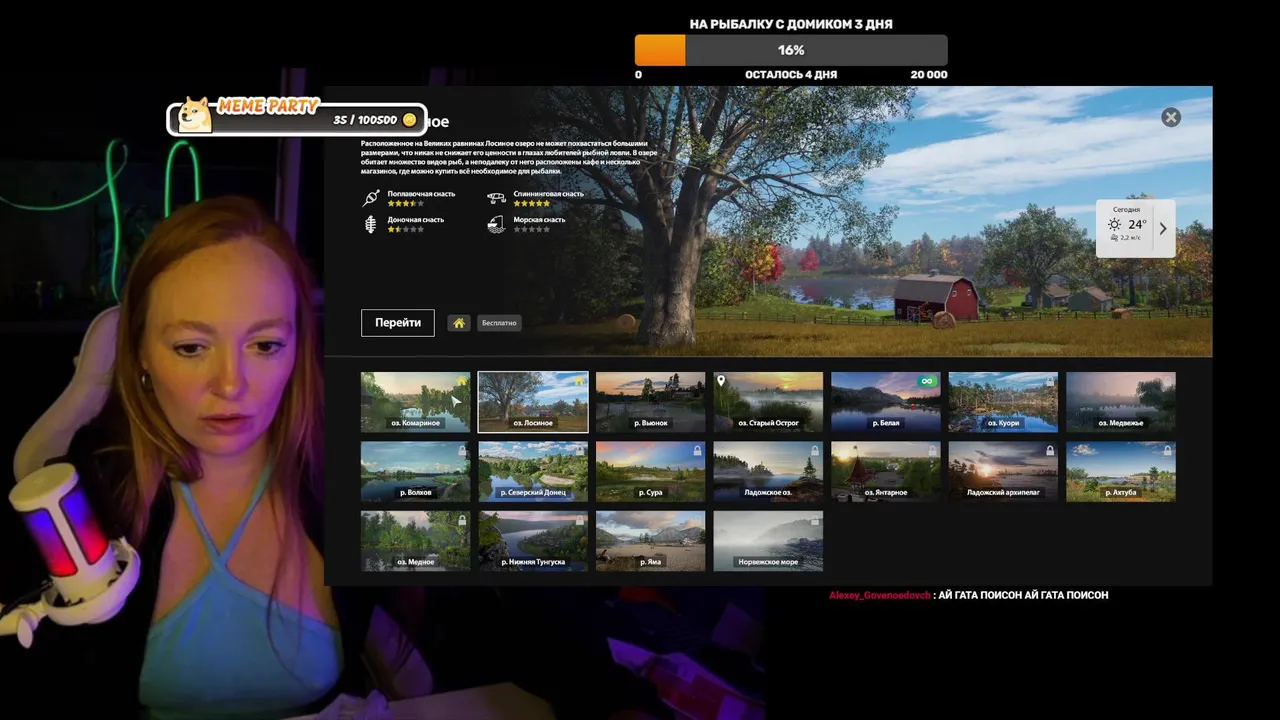Select the Ладожский архипелаг thumbnail
The height and width of the screenshot is (720, 1280).
click(1003, 471)
